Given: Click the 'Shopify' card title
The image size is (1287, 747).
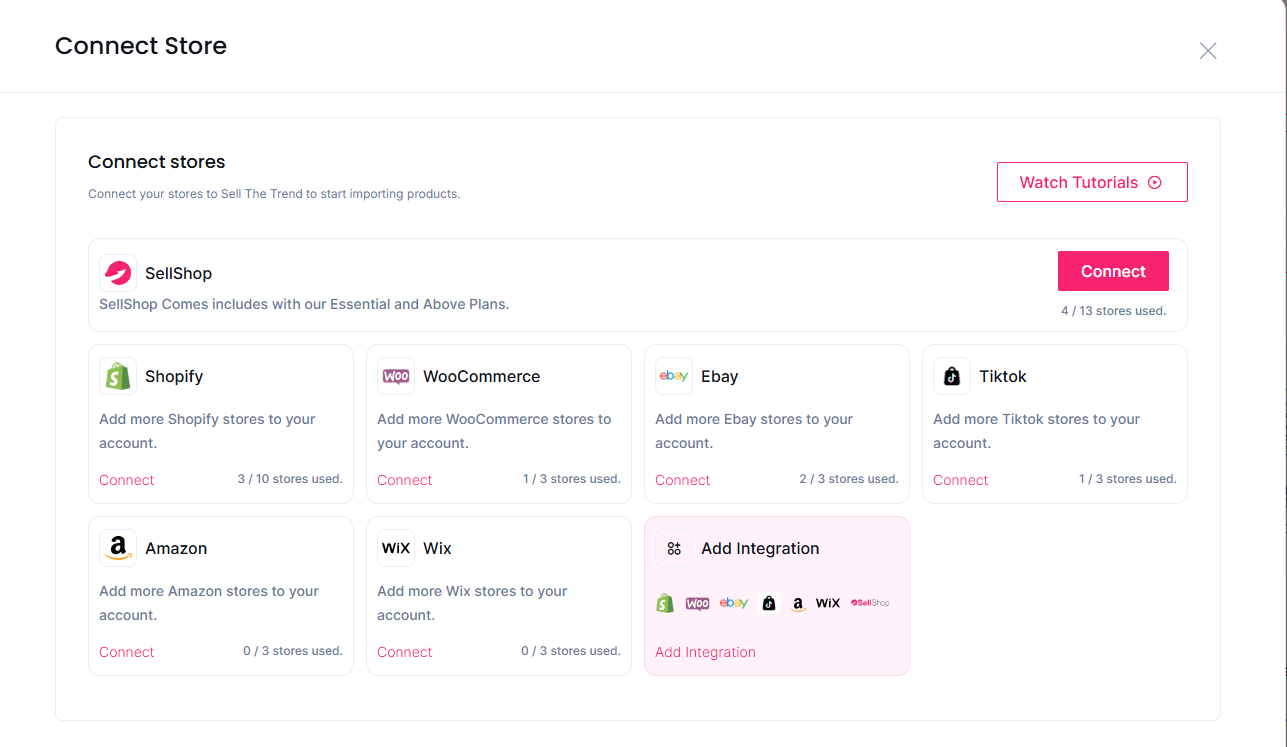Looking at the screenshot, I should pos(174,377).
